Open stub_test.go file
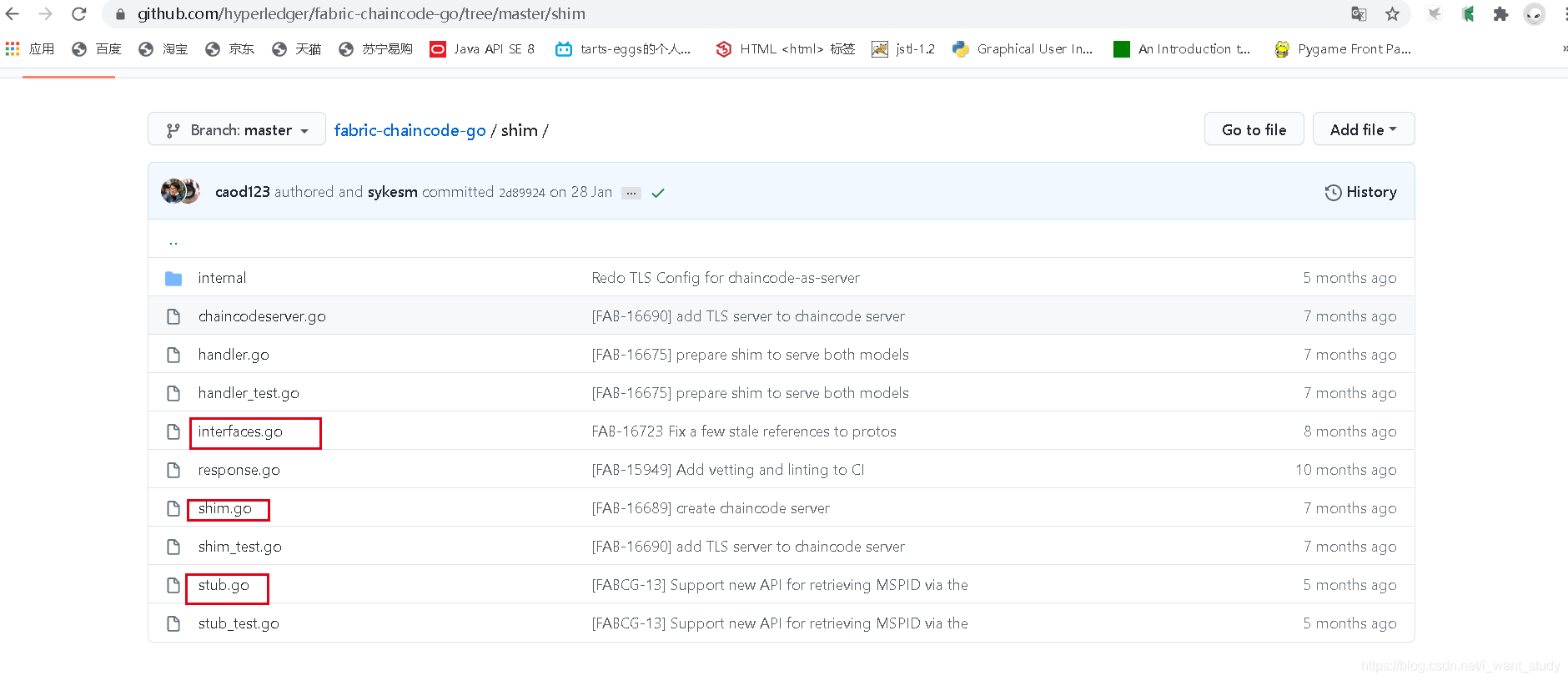Image resolution: width=1568 pixels, height=681 pixels. pyautogui.click(x=239, y=623)
